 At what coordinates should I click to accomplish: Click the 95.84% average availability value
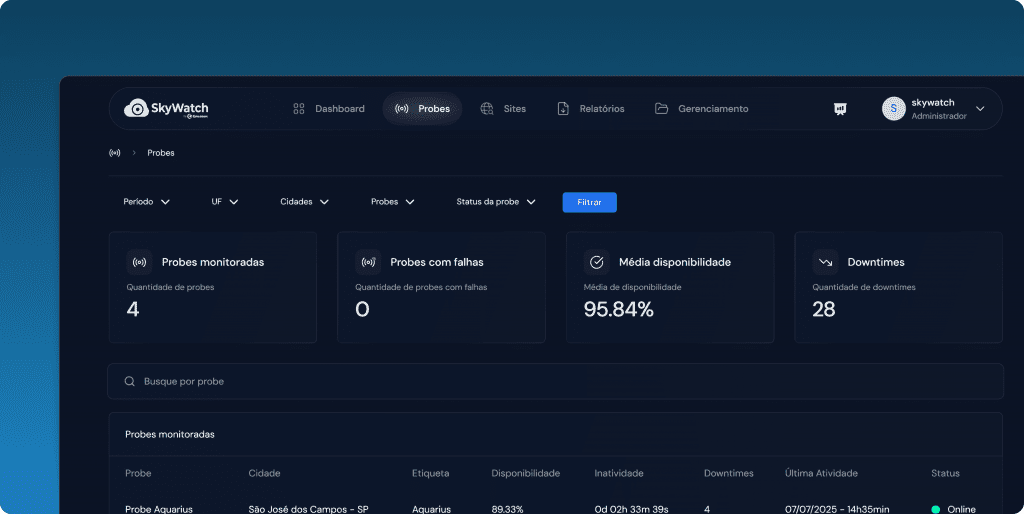point(618,310)
